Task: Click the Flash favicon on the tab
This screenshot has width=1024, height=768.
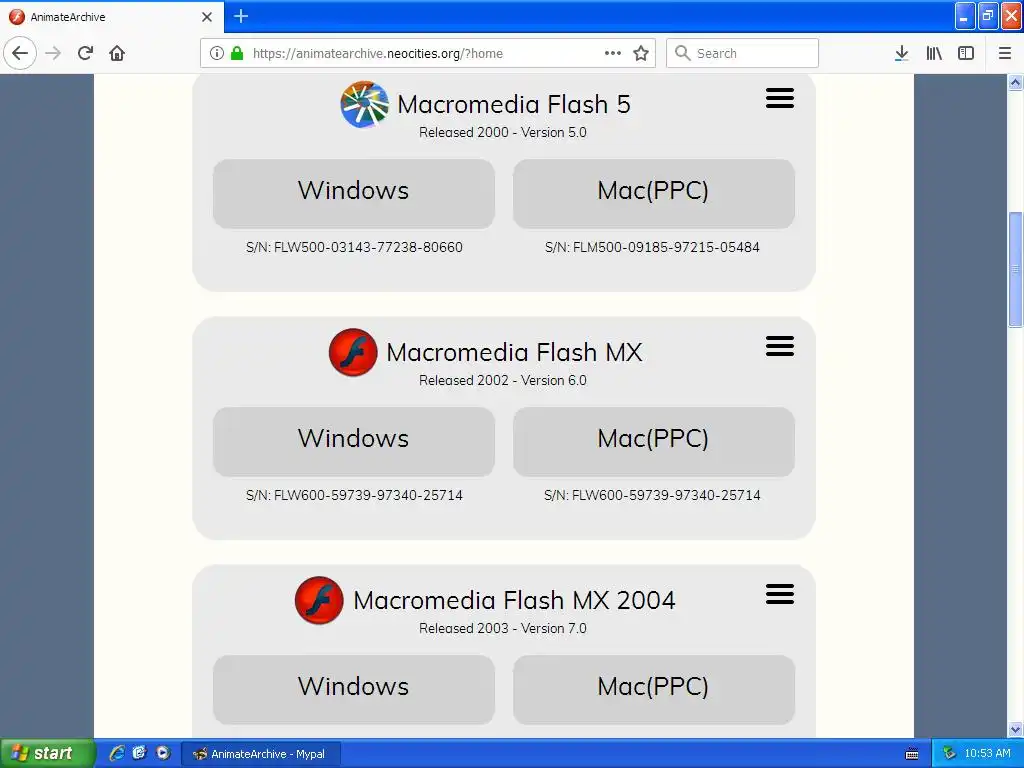Action: (17, 17)
